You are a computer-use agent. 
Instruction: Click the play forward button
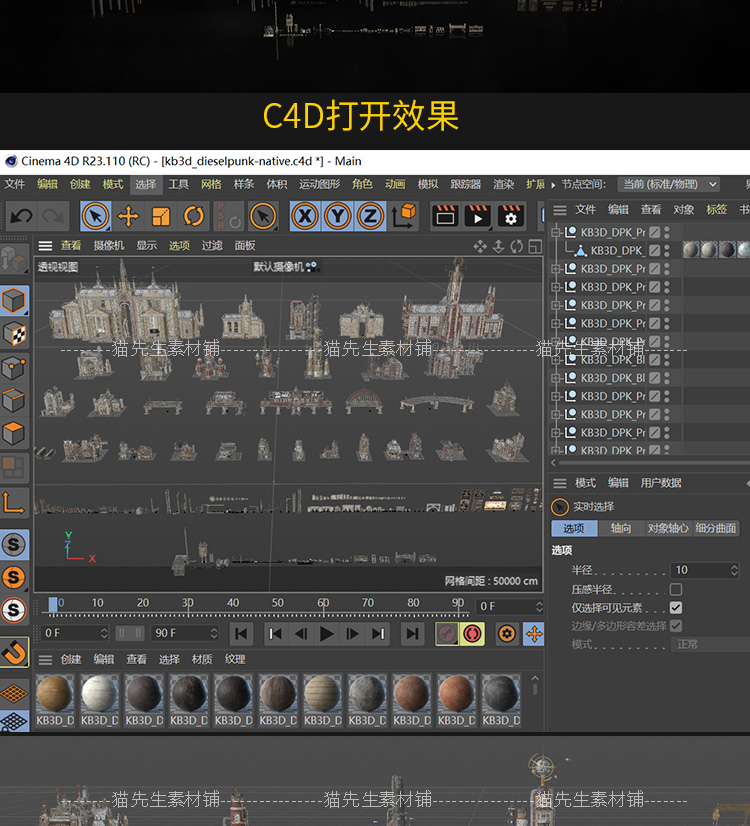327,634
